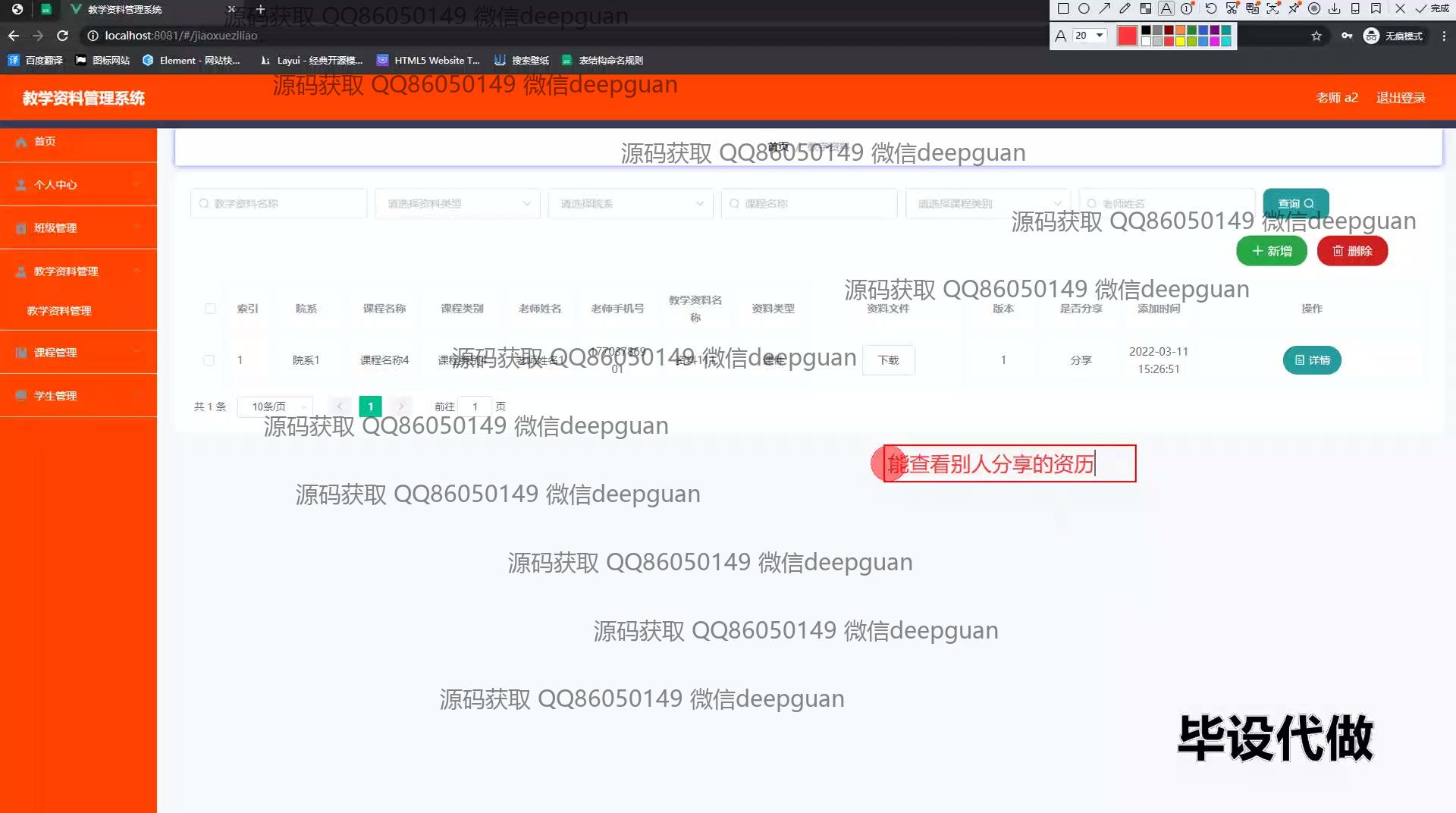Select the numbered step marker tool
1456x813 pixels.
point(1187,9)
